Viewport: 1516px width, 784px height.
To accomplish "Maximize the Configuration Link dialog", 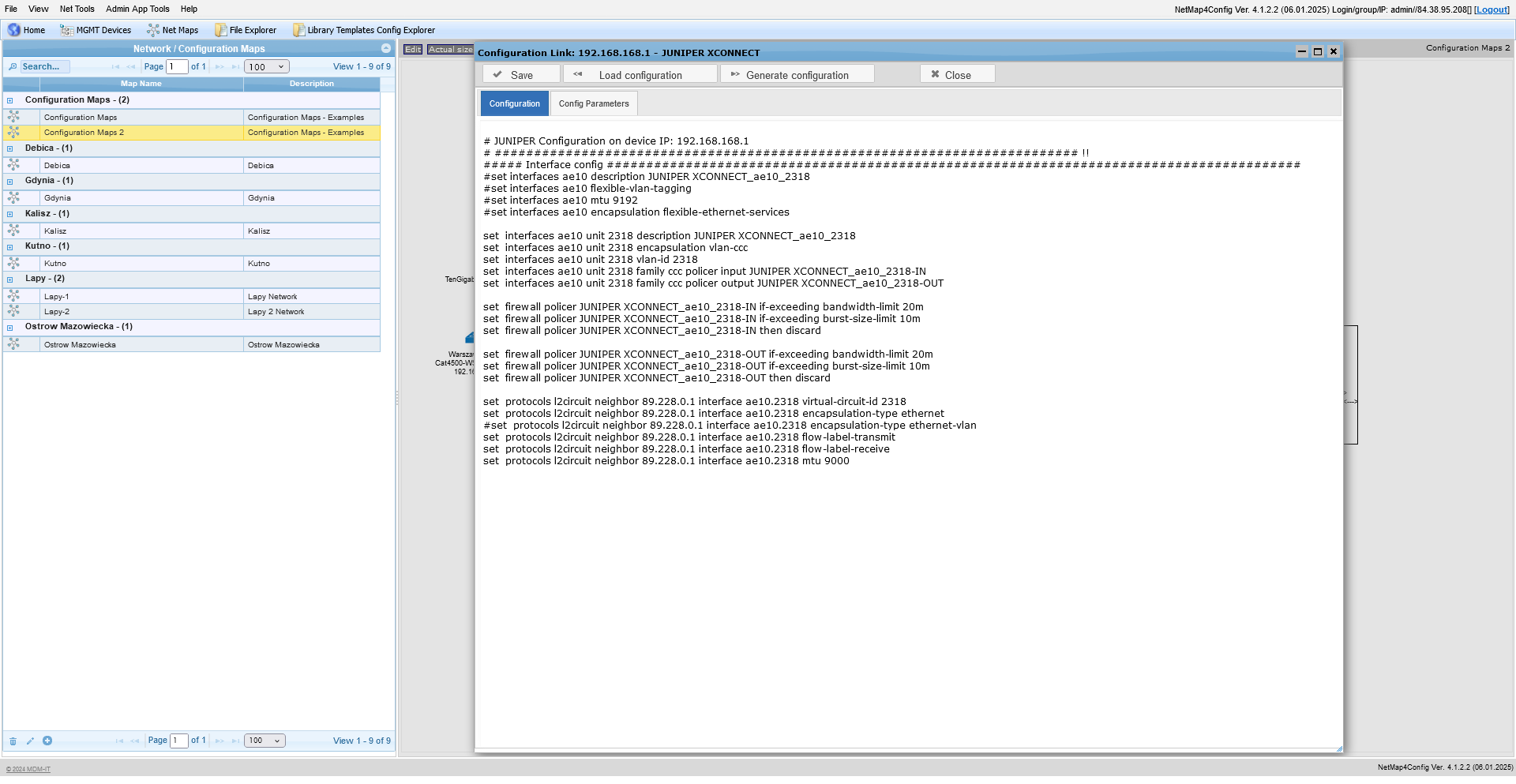I will click(x=1317, y=52).
